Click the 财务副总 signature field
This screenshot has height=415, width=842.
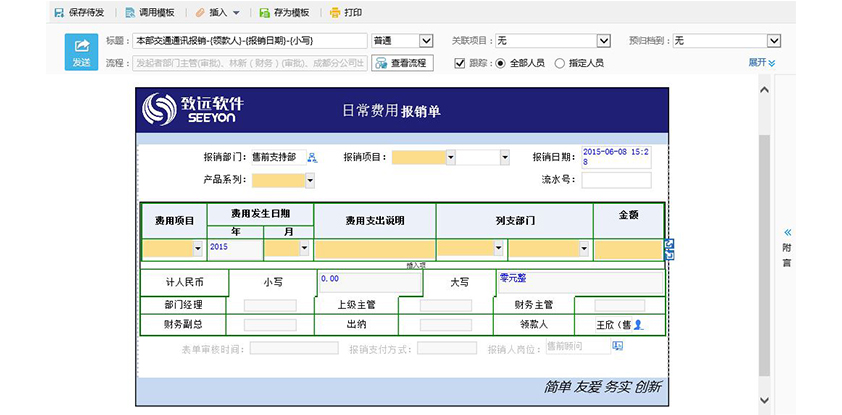click(x=270, y=325)
